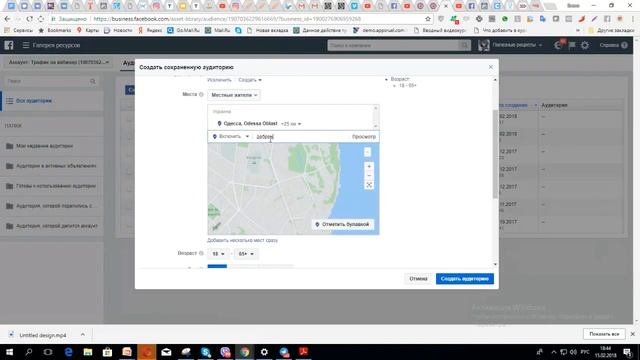Click Показать все downloads button
The height and width of the screenshot is (360, 640).
pyautogui.click(x=604, y=334)
